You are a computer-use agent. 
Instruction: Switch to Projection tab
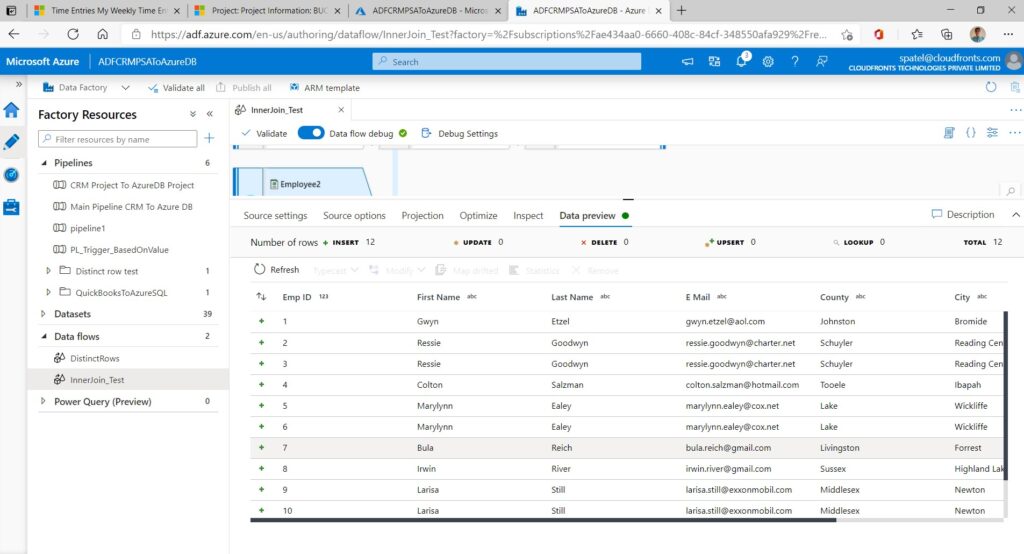pyautogui.click(x=422, y=216)
